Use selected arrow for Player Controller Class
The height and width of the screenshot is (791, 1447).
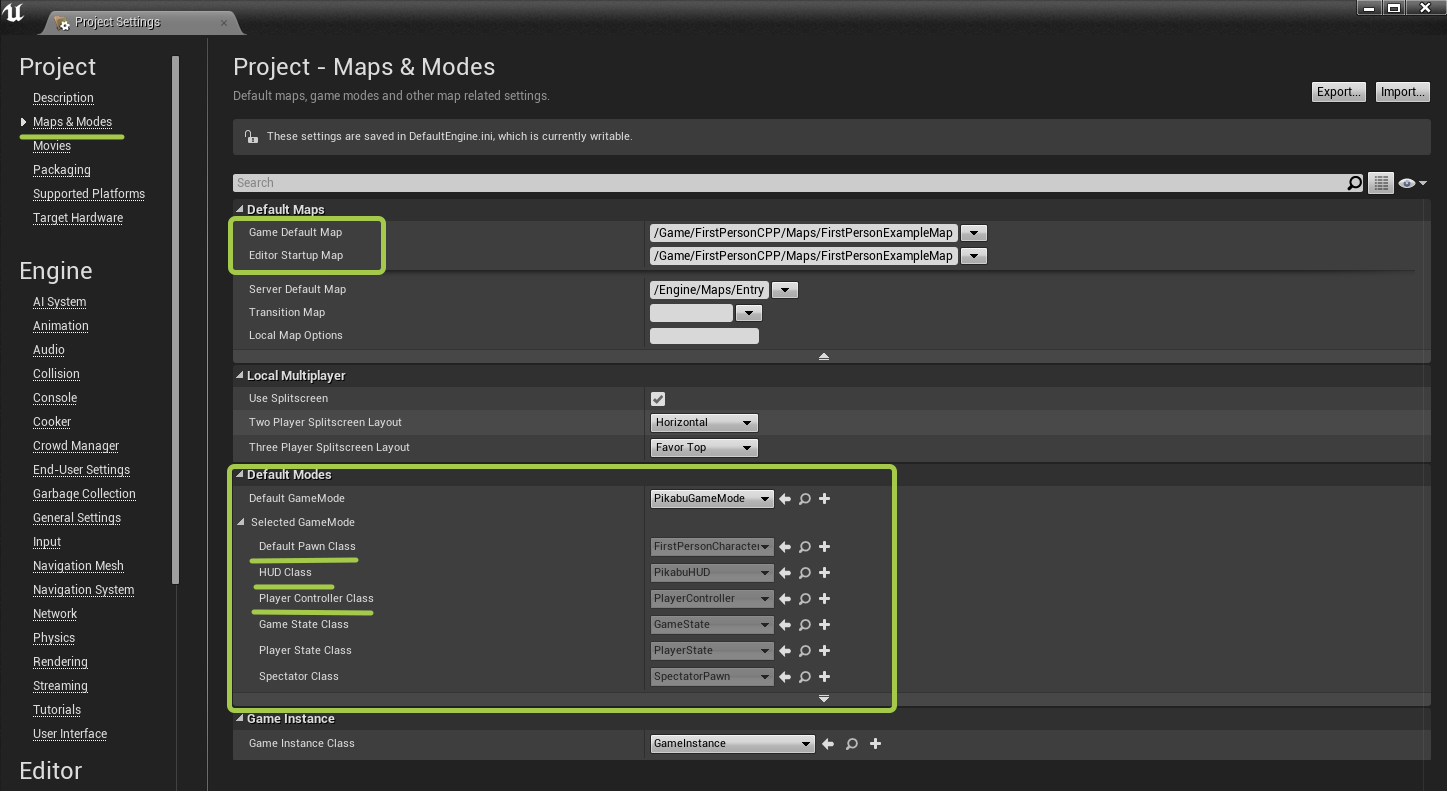pos(785,599)
